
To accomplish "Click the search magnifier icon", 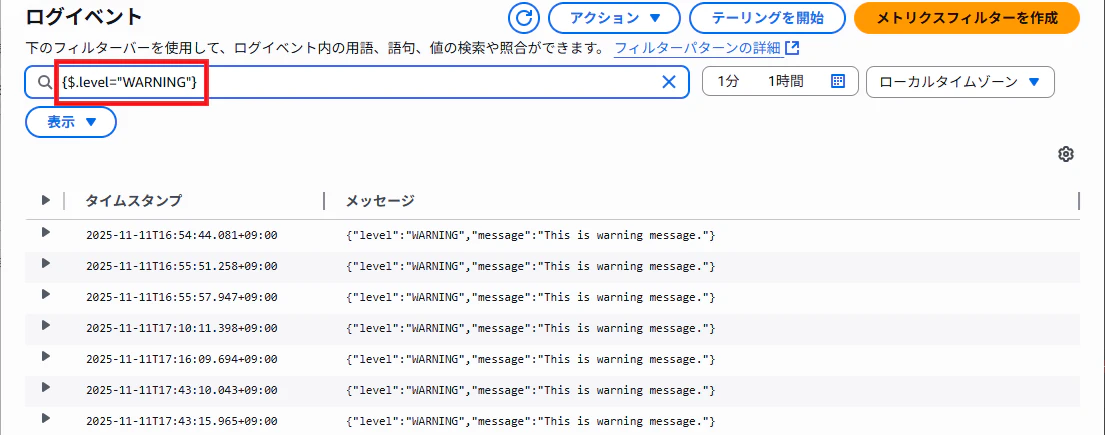I will 44,82.
